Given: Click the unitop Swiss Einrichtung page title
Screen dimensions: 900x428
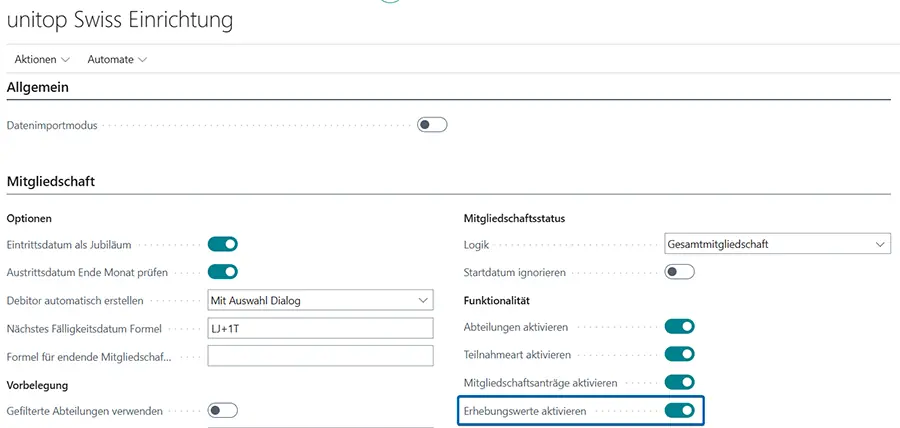Looking at the screenshot, I should (x=120, y=20).
